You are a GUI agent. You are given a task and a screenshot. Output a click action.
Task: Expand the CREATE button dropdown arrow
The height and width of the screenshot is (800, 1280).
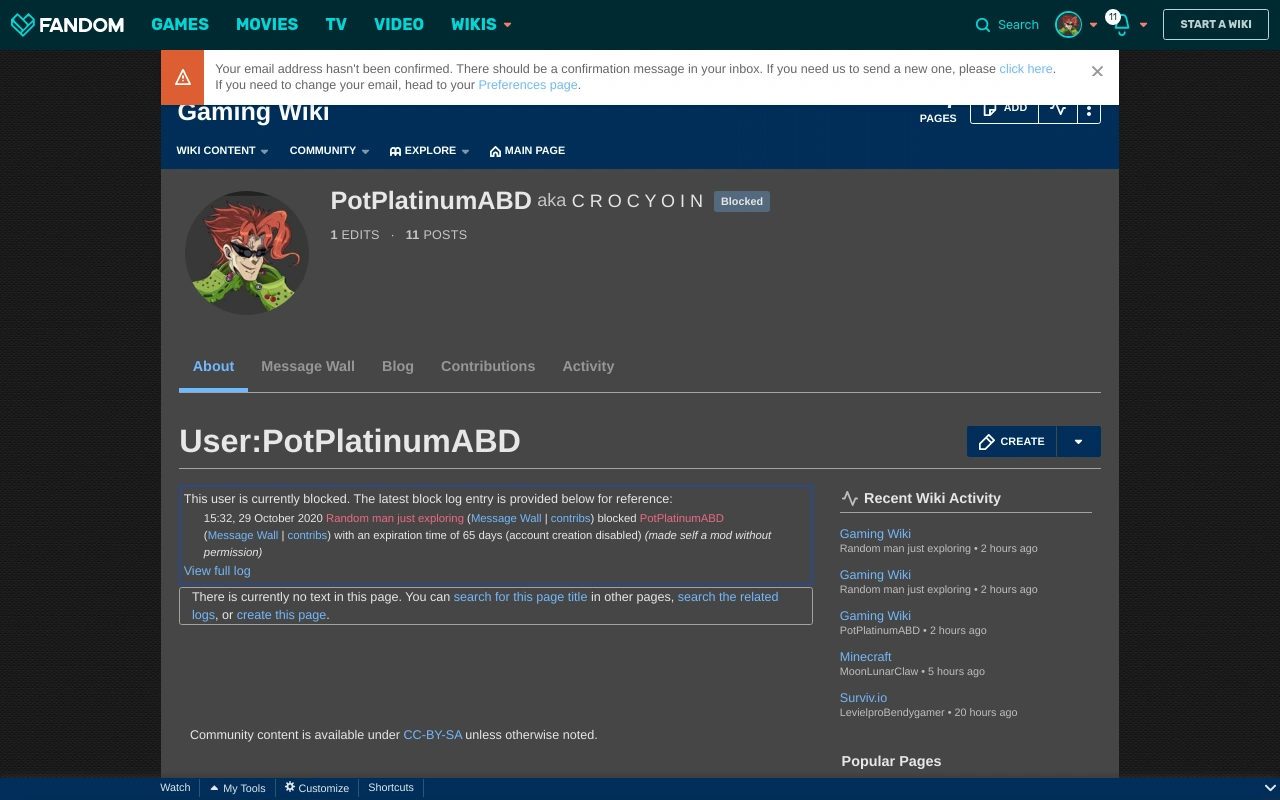(1078, 441)
